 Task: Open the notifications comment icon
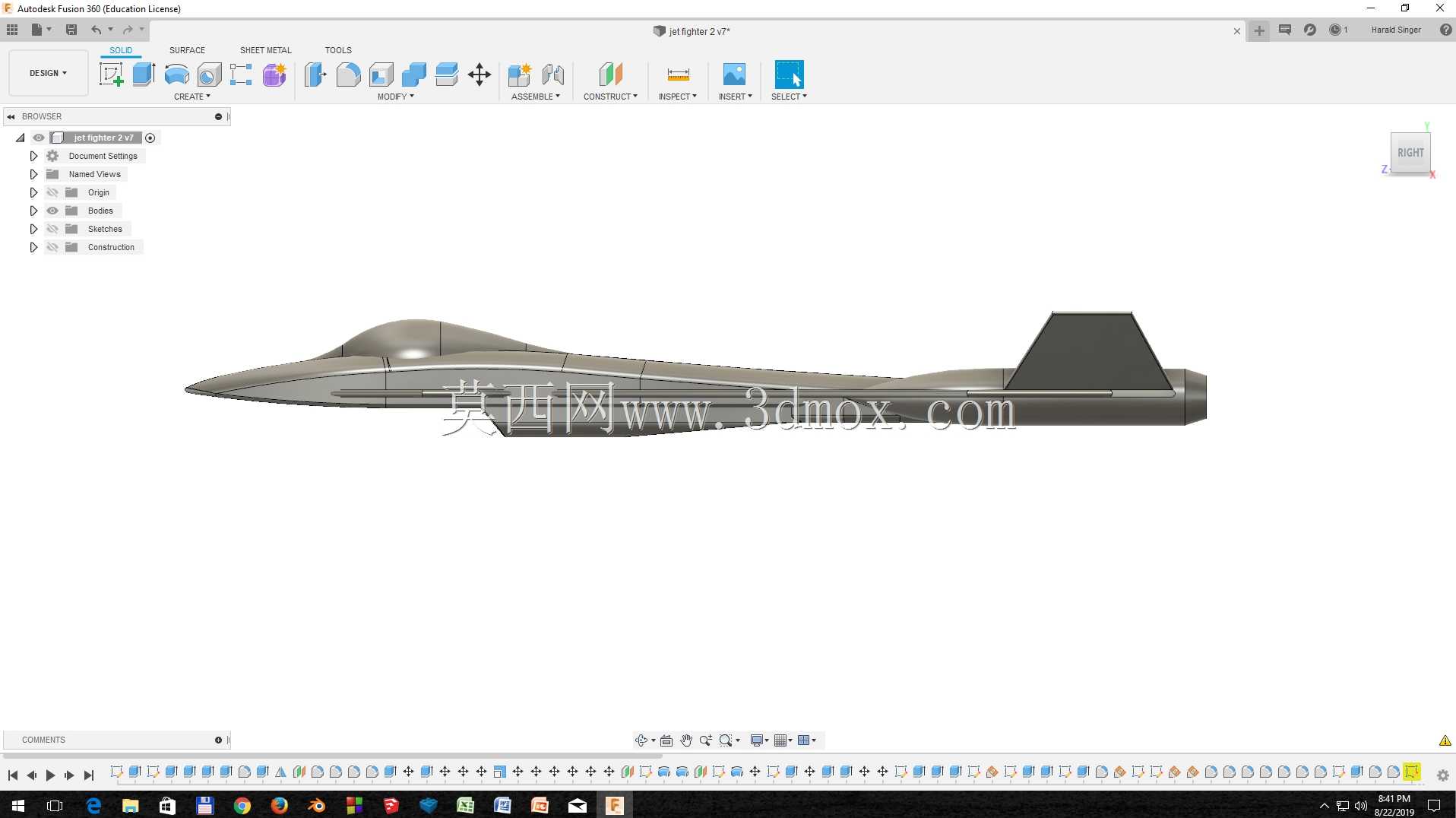click(1285, 30)
